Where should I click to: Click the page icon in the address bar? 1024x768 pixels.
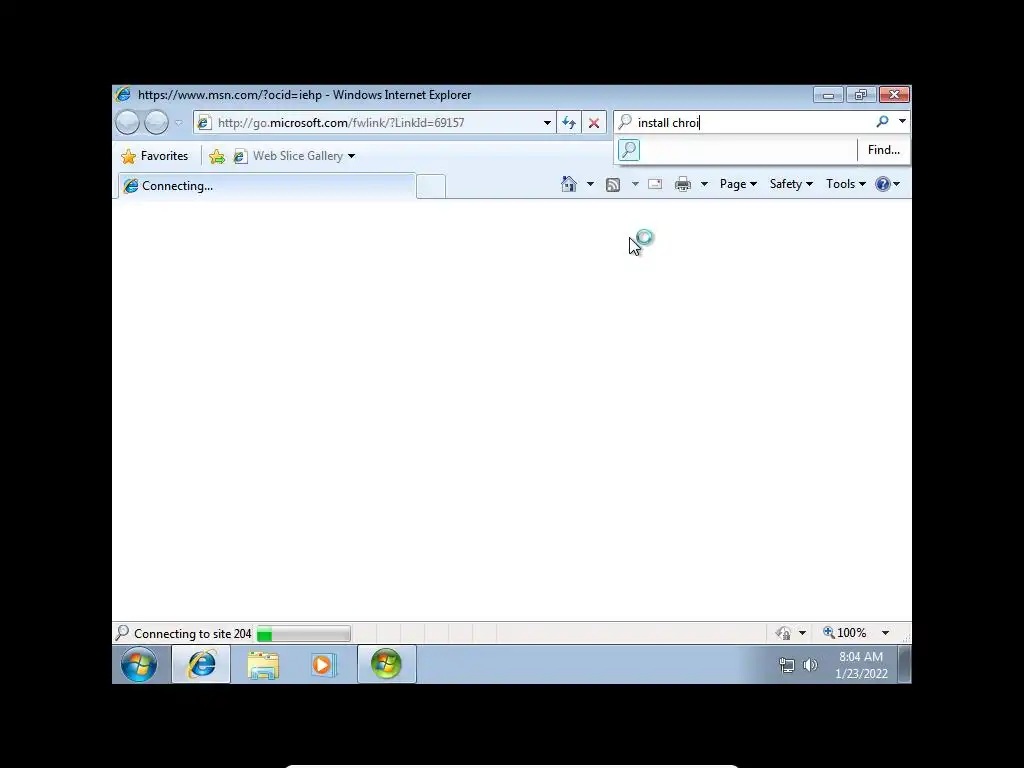[204, 123]
